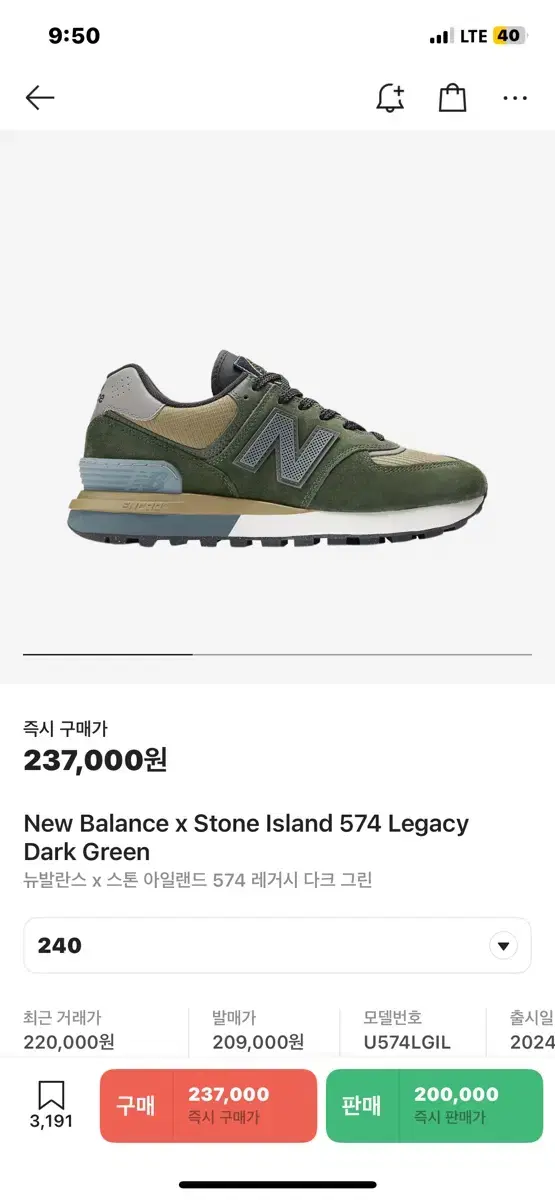Tap the 200,000 즉시 판매가 price
Image resolution: width=555 pixels, height=1200 pixels.
pos(456,1106)
